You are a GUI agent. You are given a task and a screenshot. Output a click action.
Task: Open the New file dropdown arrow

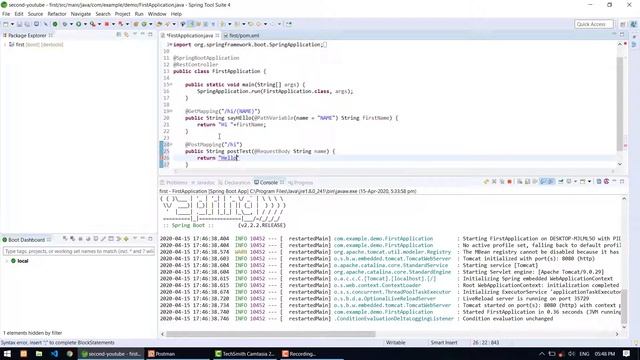coord(12,24)
